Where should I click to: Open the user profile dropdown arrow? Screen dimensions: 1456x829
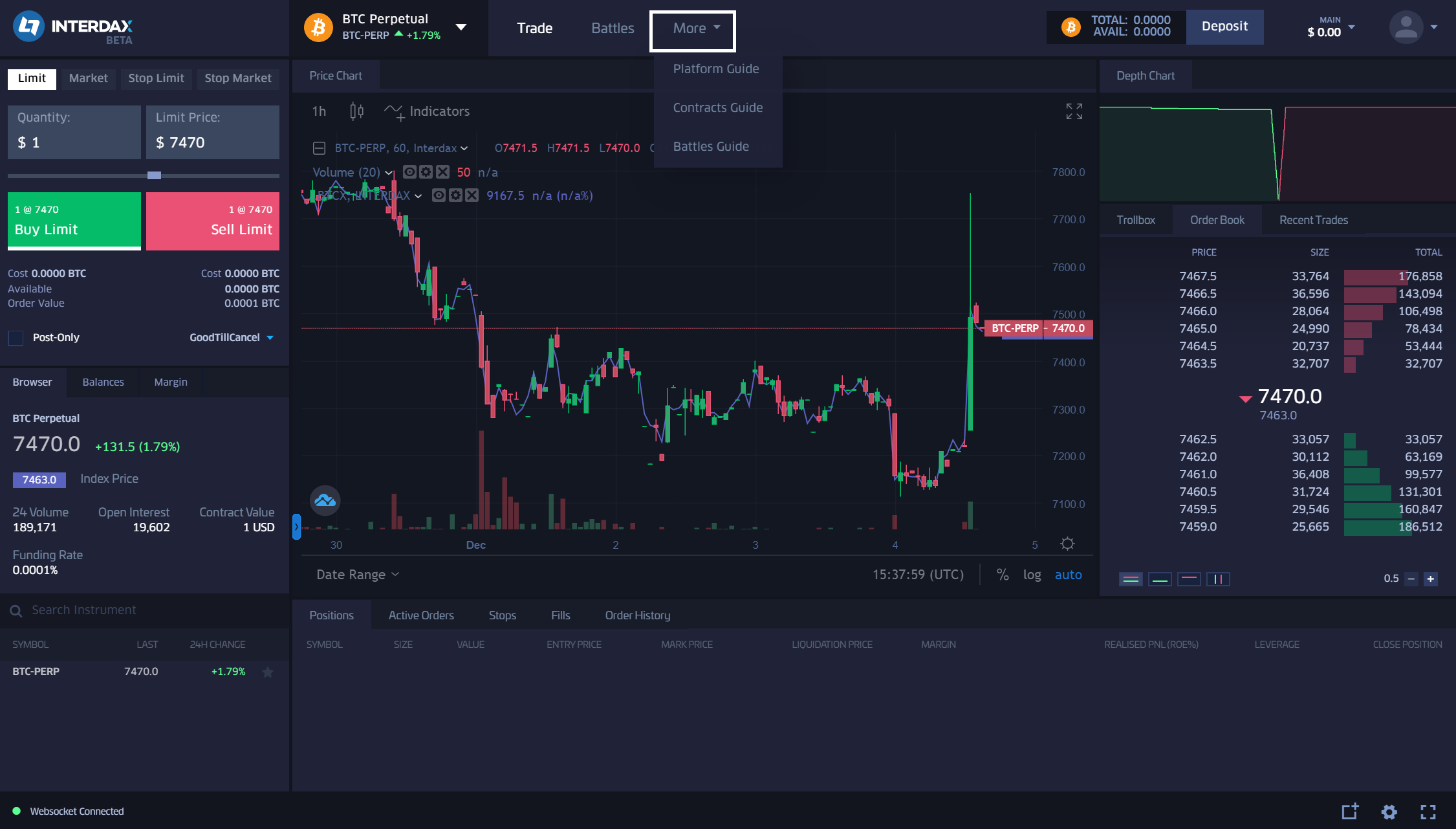click(1434, 27)
